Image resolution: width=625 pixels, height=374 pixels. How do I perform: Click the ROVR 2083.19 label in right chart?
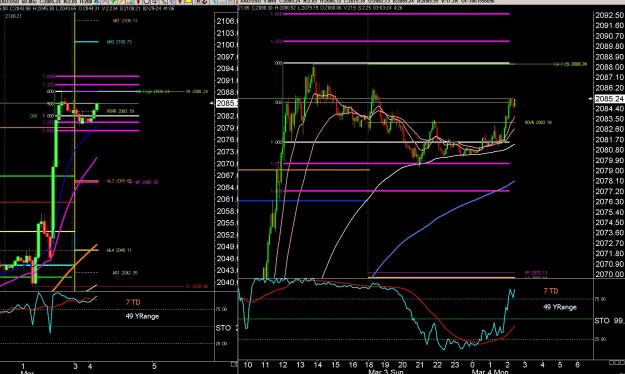pyautogui.click(x=538, y=122)
